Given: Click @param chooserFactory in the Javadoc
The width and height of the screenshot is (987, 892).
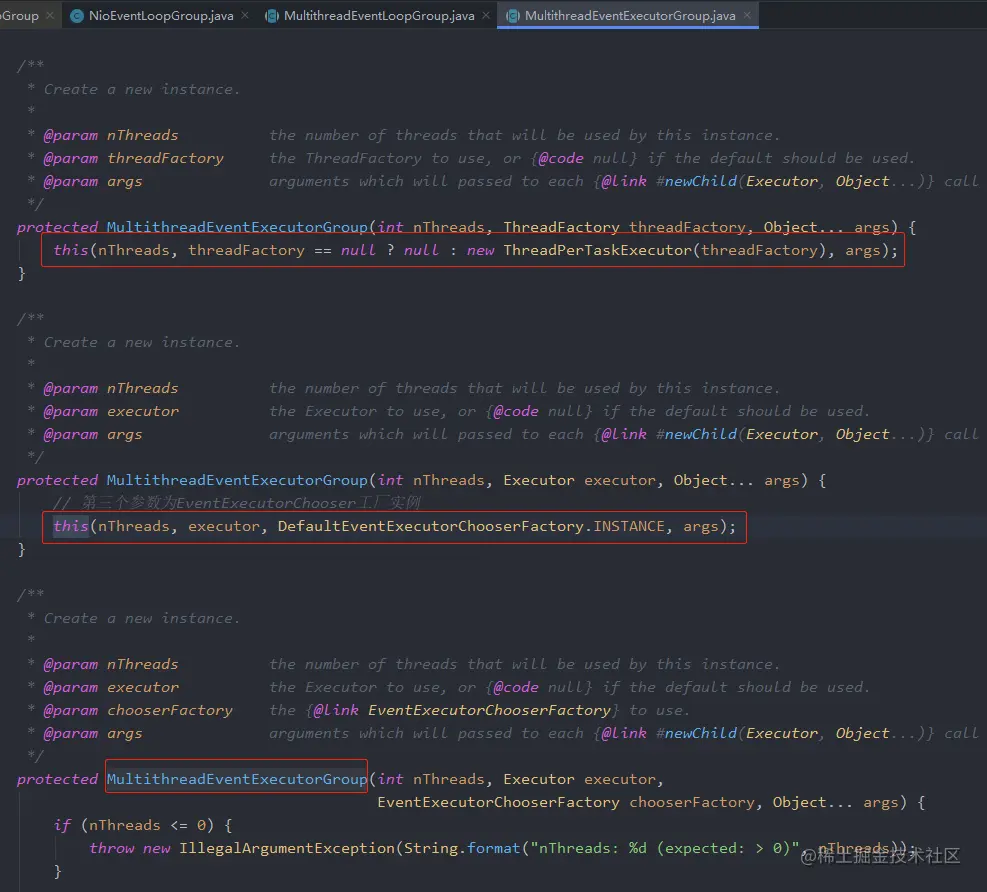Looking at the screenshot, I should [138, 710].
